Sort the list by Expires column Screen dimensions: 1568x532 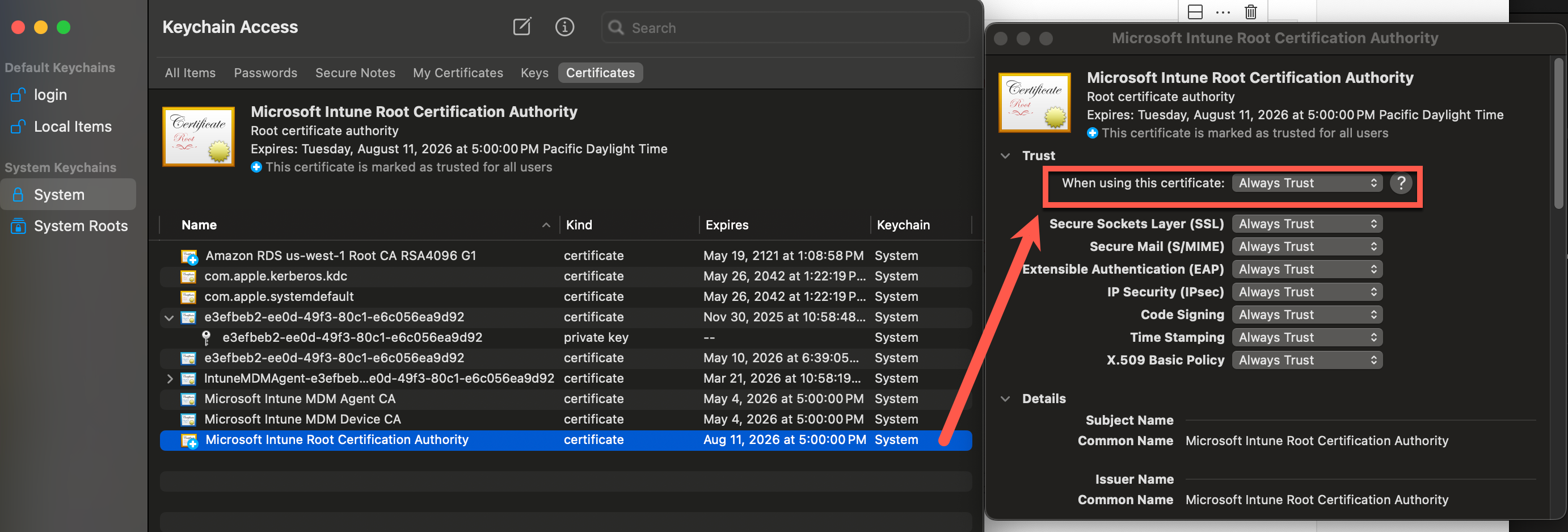coord(727,225)
